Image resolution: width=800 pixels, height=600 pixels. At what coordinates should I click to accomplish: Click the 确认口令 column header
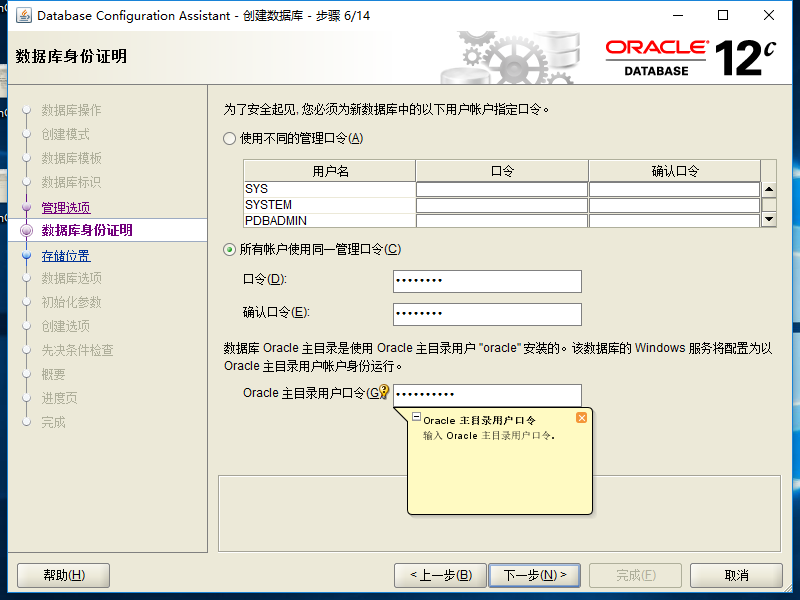(674, 171)
